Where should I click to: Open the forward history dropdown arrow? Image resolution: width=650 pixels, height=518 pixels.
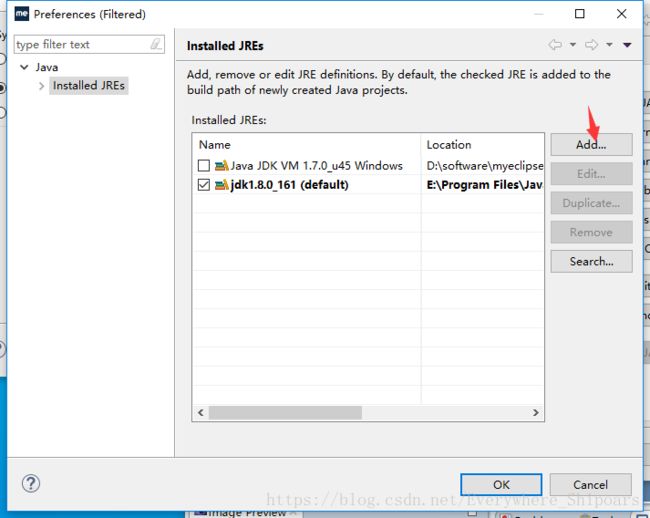coord(609,44)
